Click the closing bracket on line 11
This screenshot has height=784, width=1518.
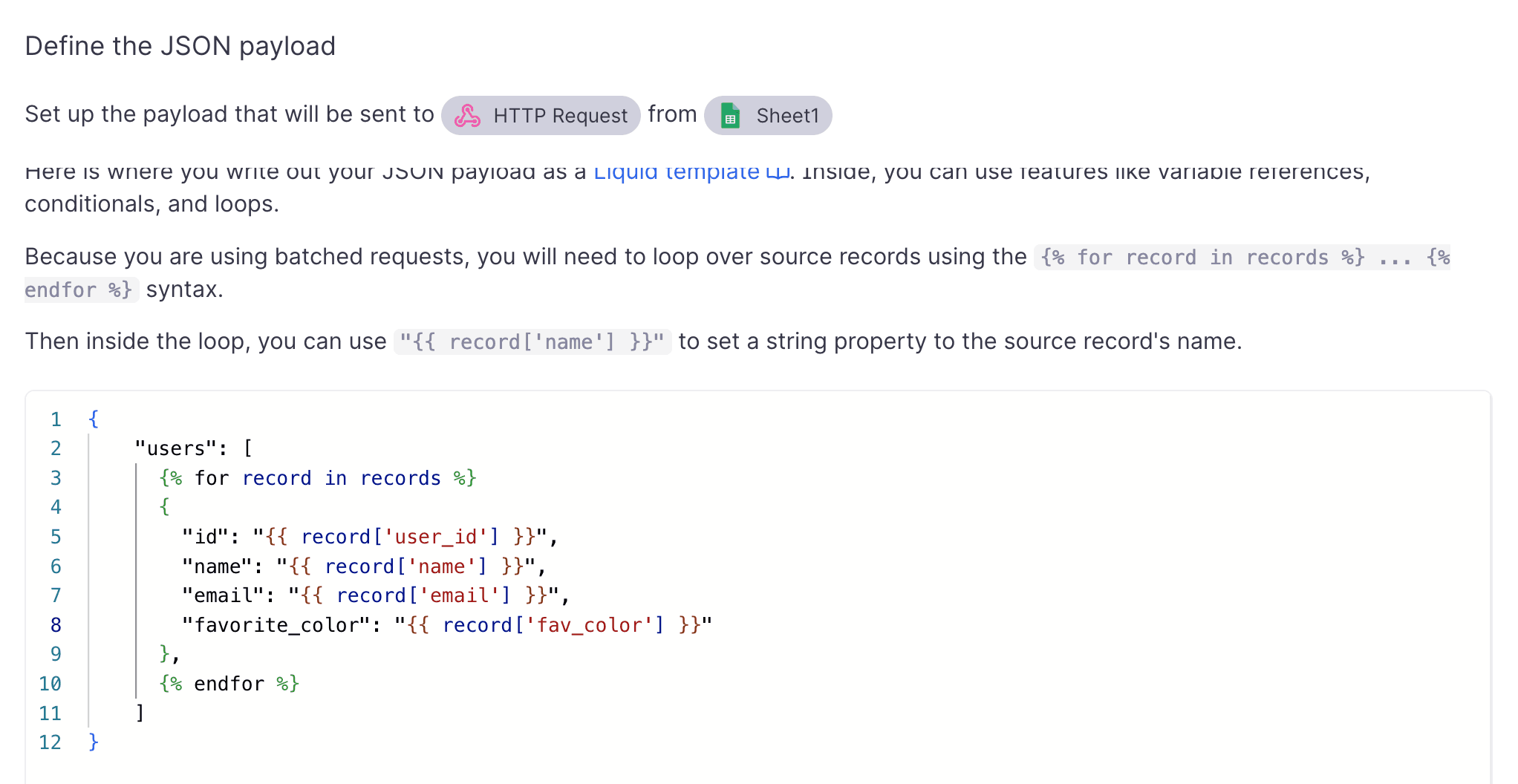tap(139, 712)
